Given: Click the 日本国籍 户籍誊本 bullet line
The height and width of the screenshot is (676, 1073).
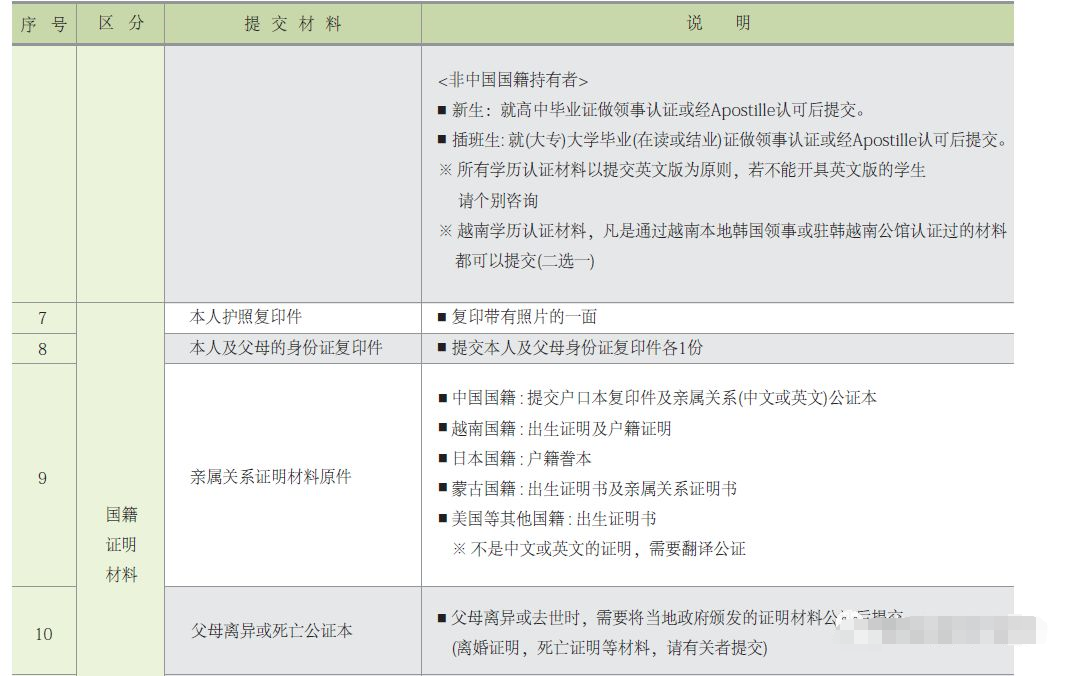Looking at the screenshot, I should (x=514, y=459).
